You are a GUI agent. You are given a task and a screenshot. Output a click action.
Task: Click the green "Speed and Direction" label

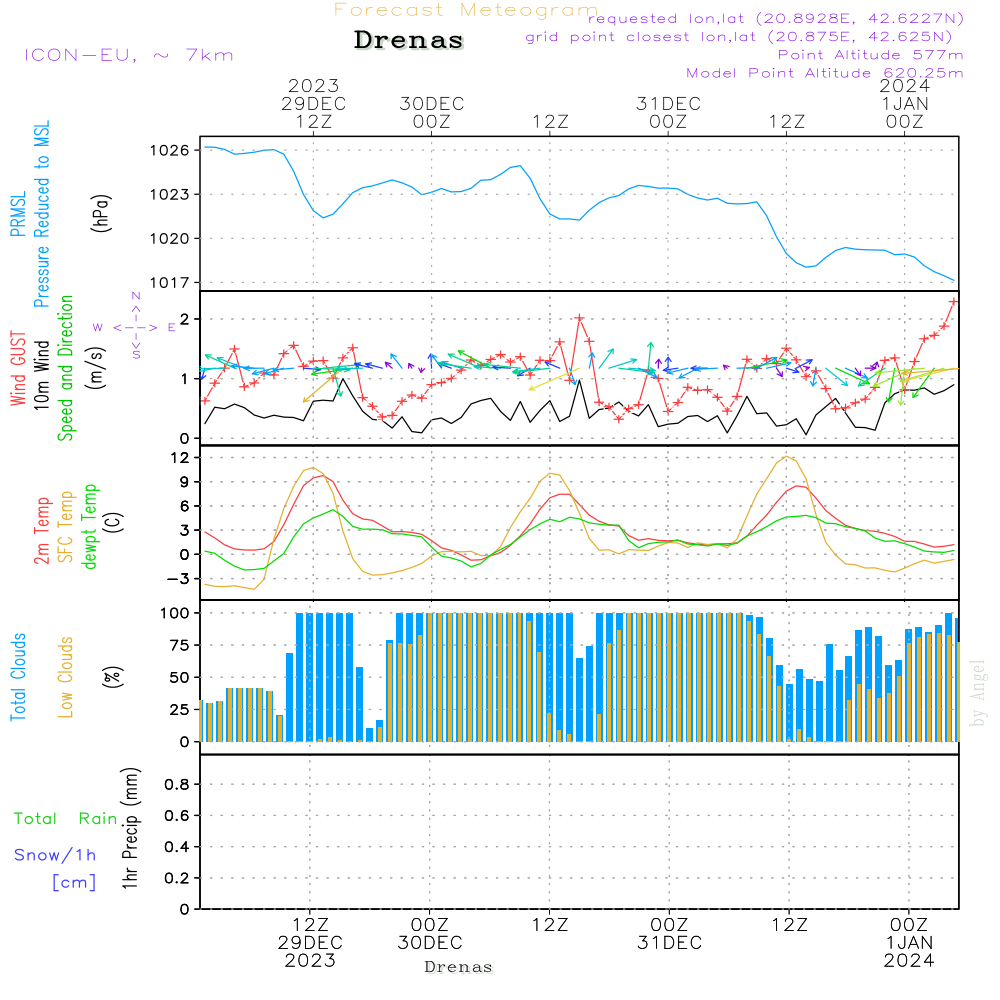pos(65,368)
